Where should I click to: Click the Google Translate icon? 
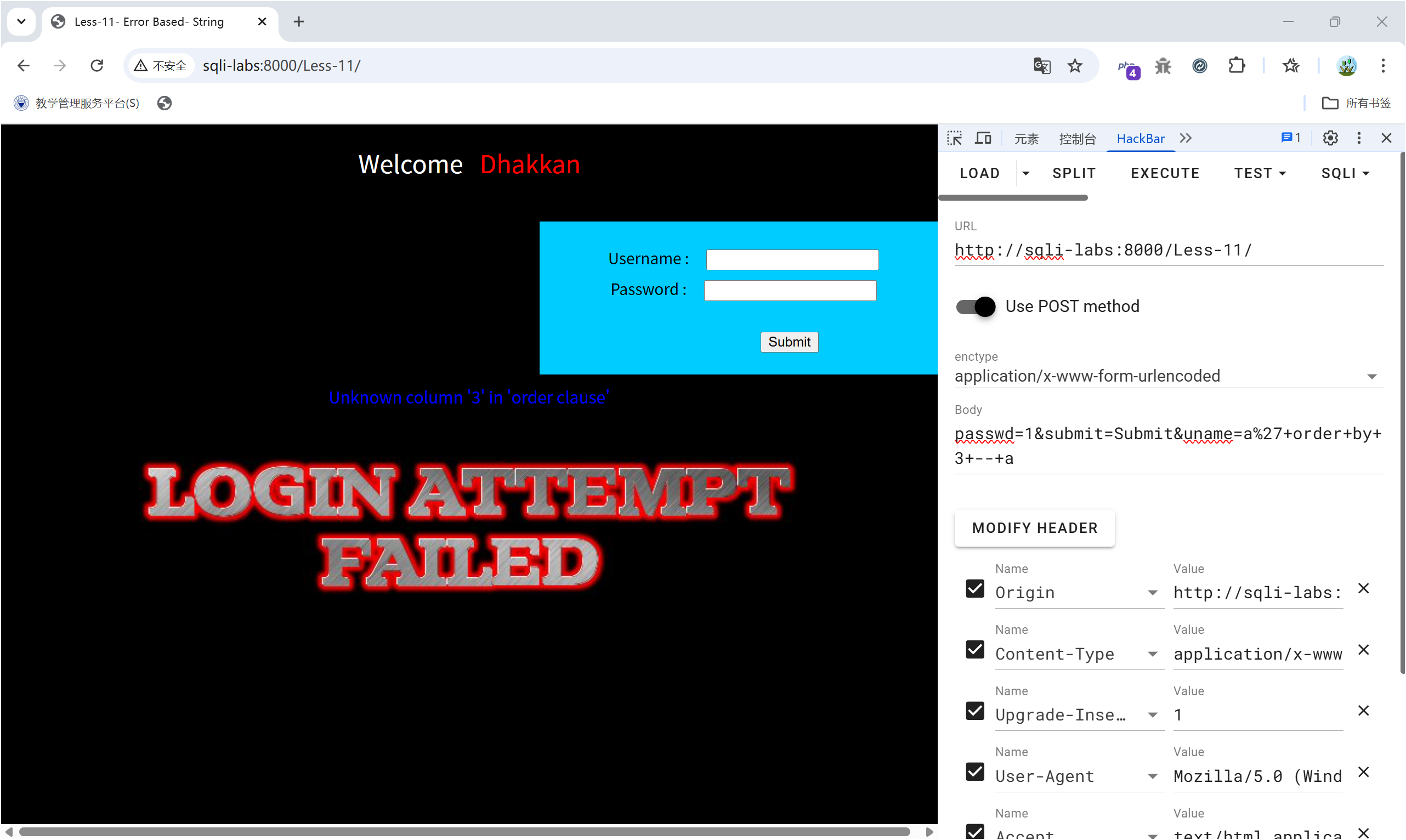click(1041, 66)
